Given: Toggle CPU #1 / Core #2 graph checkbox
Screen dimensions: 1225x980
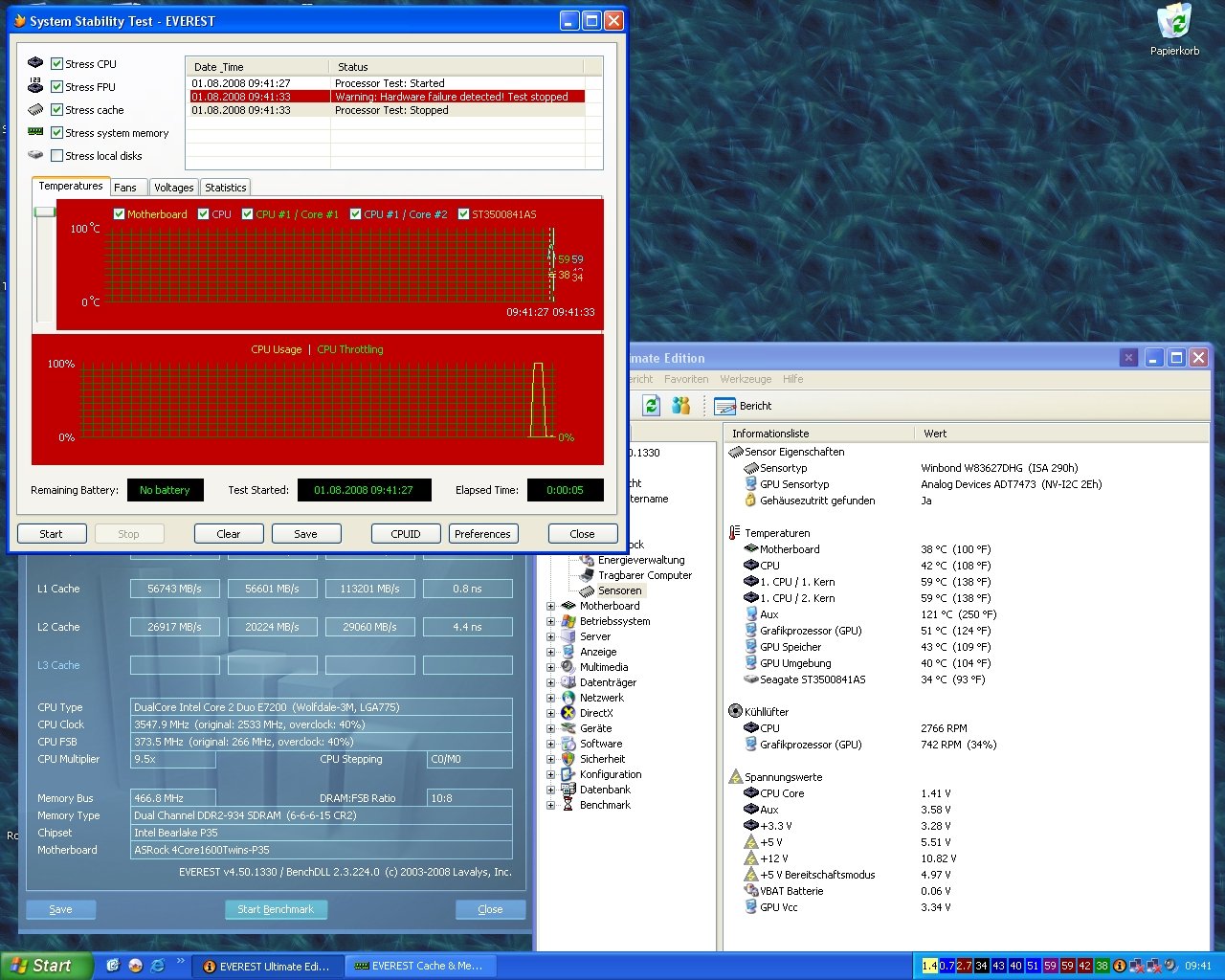Looking at the screenshot, I should 356,214.
